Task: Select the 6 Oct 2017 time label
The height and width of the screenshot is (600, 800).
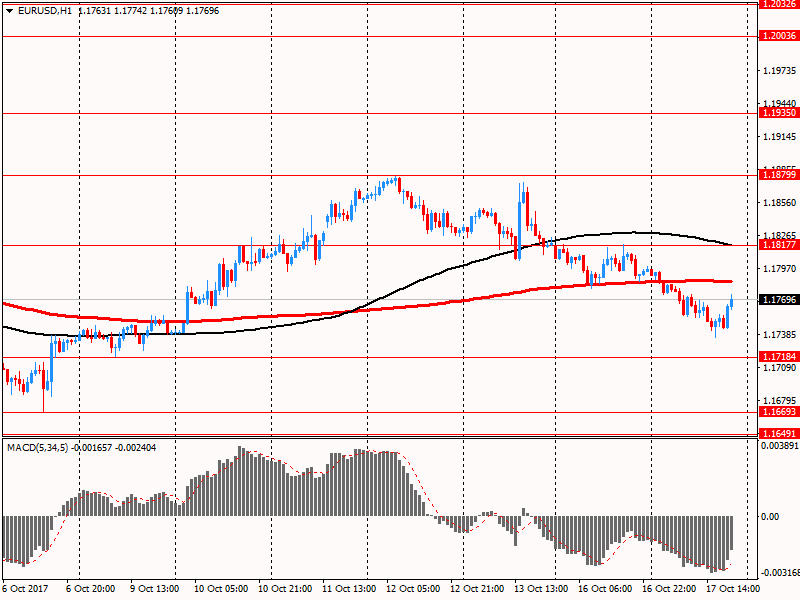Action: [26, 588]
